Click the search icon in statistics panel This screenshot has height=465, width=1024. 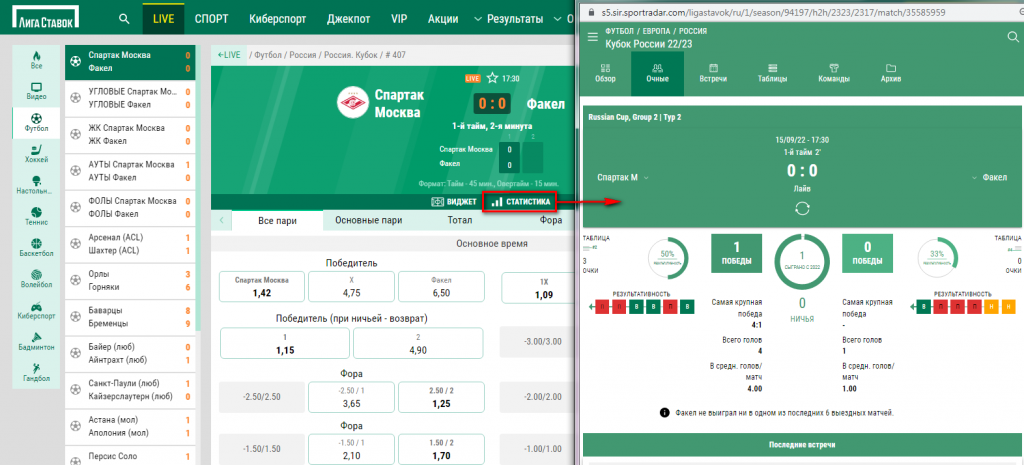coord(1012,37)
